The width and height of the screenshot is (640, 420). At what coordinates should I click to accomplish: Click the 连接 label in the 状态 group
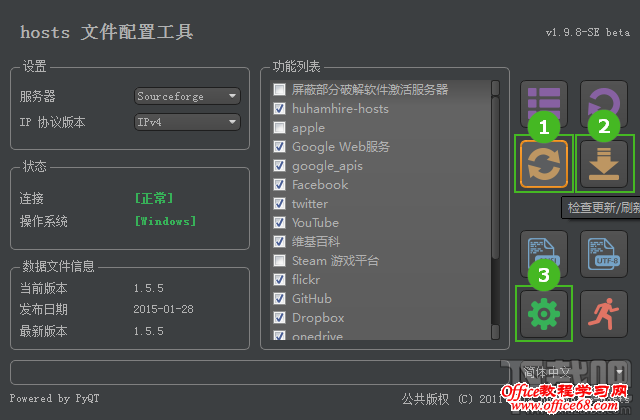click(31, 198)
